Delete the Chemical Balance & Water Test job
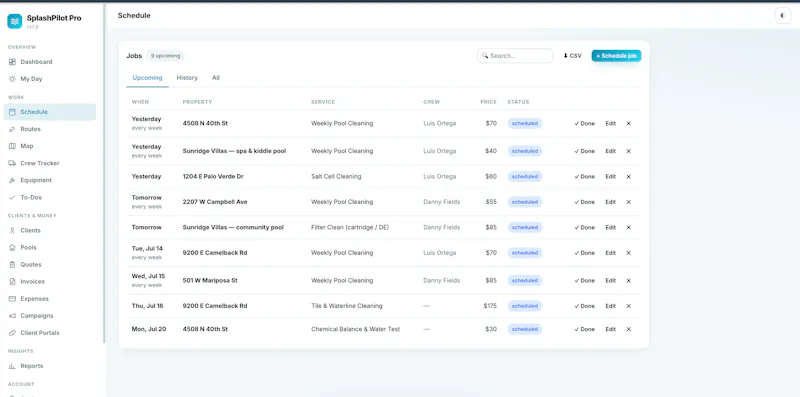The image size is (800, 397). tap(629, 330)
